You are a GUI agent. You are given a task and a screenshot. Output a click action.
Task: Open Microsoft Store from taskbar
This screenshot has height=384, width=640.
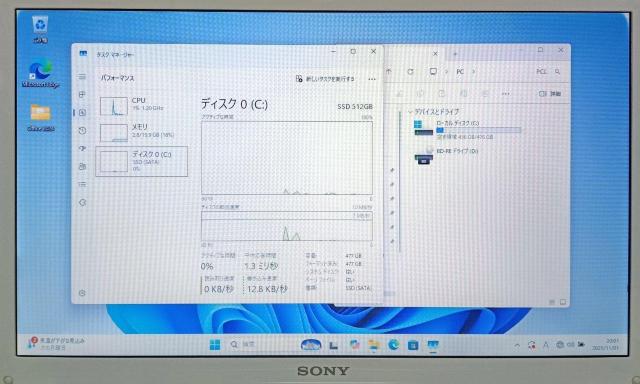pos(413,346)
